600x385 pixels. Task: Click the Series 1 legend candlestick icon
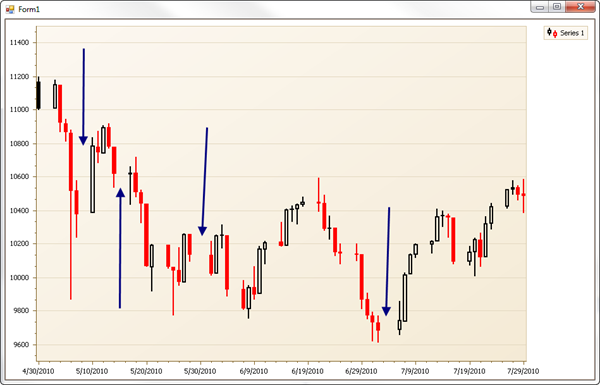[x=552, y=33]
